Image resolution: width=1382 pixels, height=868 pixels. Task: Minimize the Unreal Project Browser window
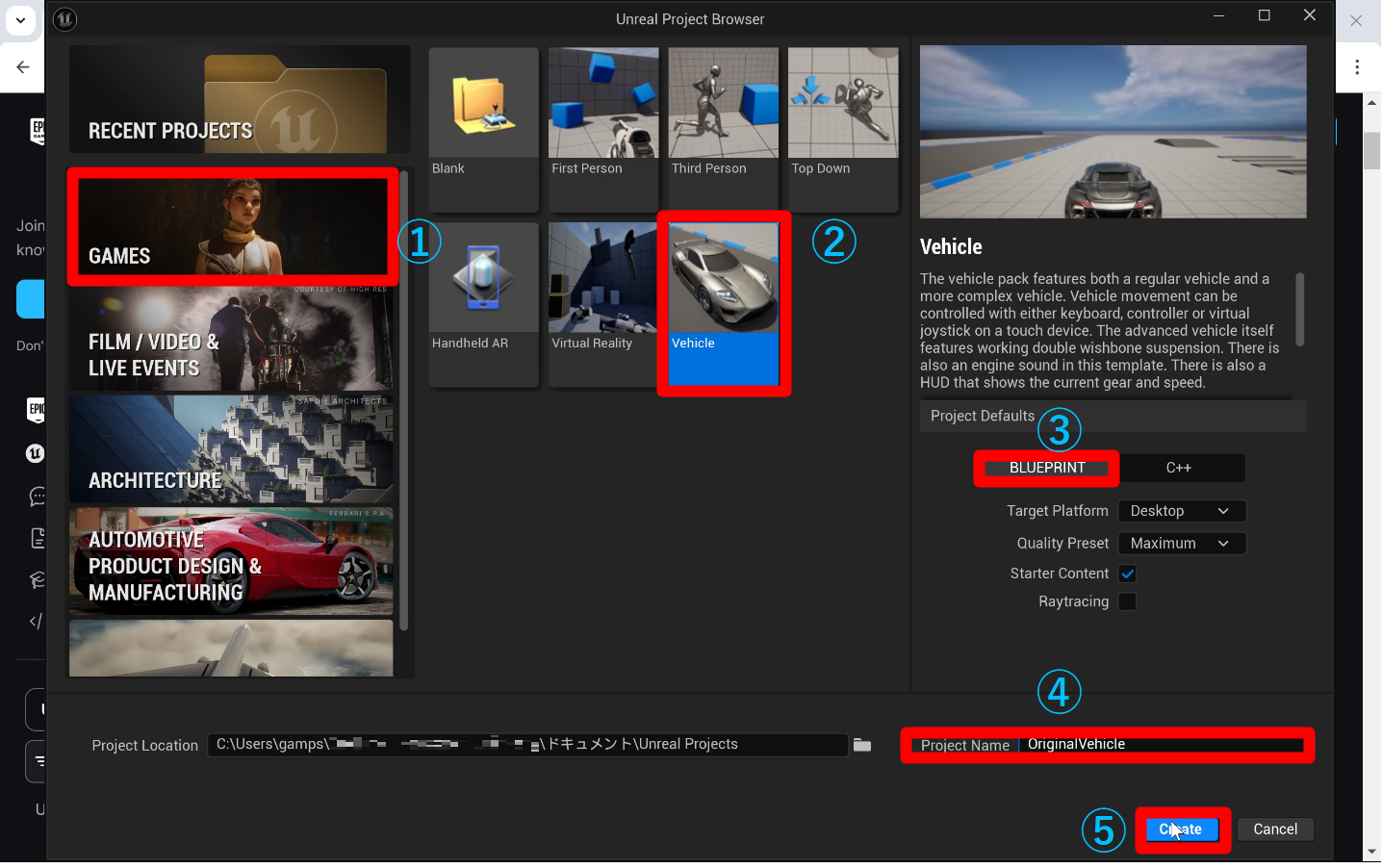coord(1219,15)
